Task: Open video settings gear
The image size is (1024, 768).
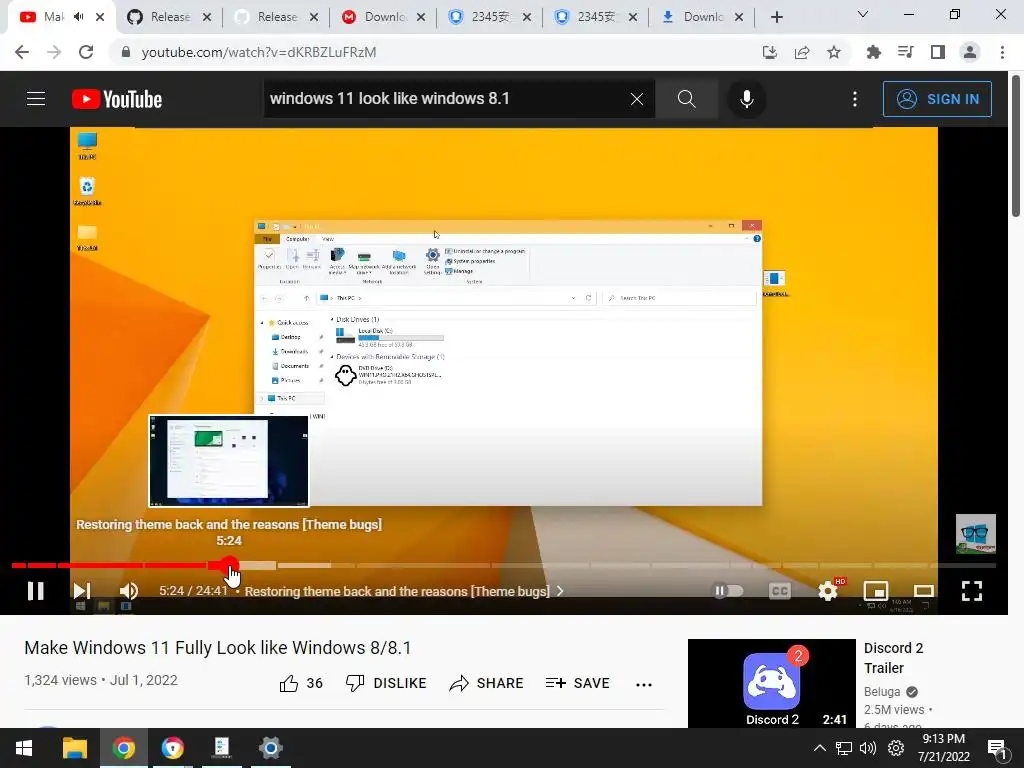Action: tap(828, 591)
